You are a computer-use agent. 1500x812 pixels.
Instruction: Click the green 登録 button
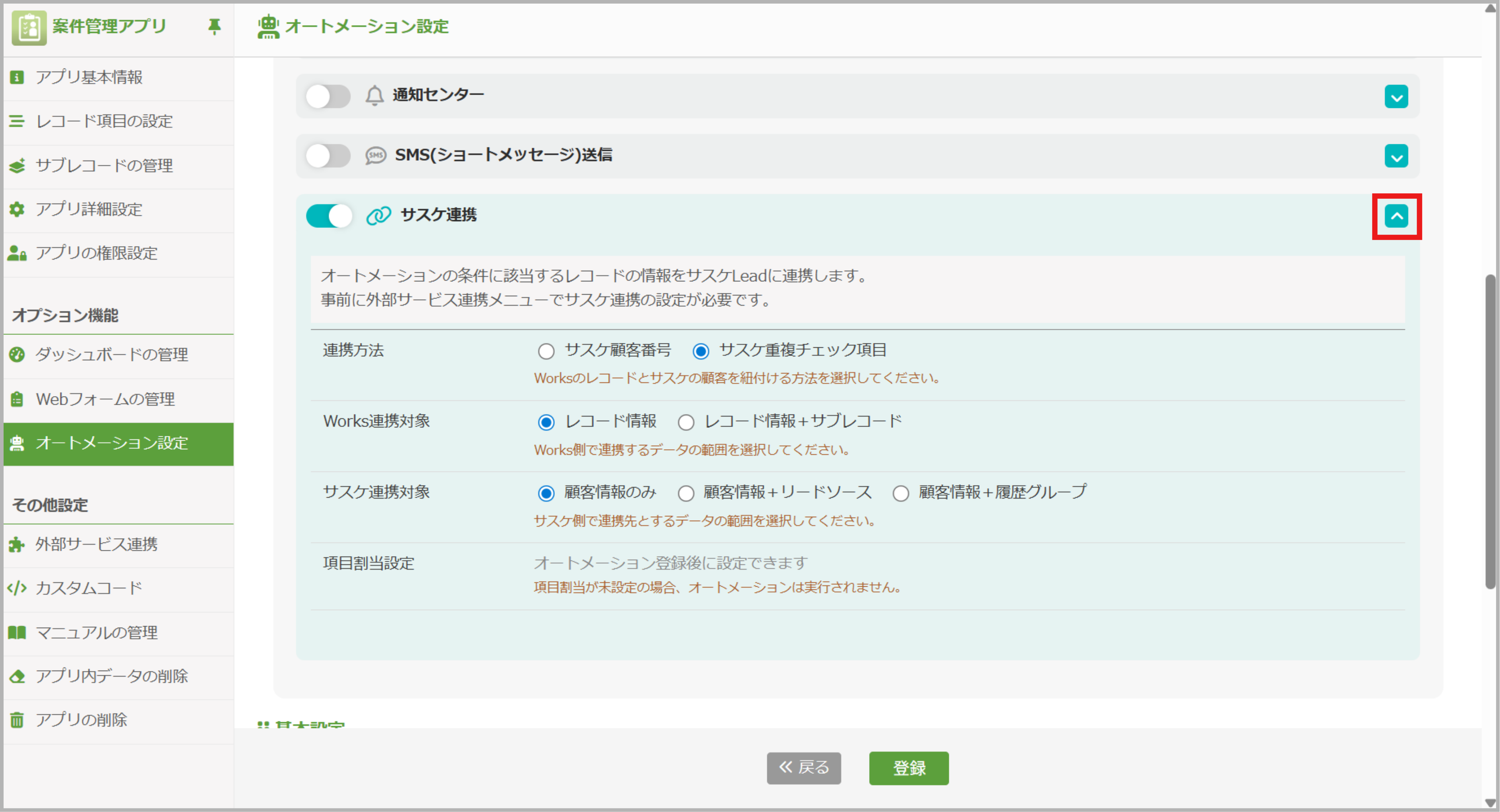tap(908, 768)
